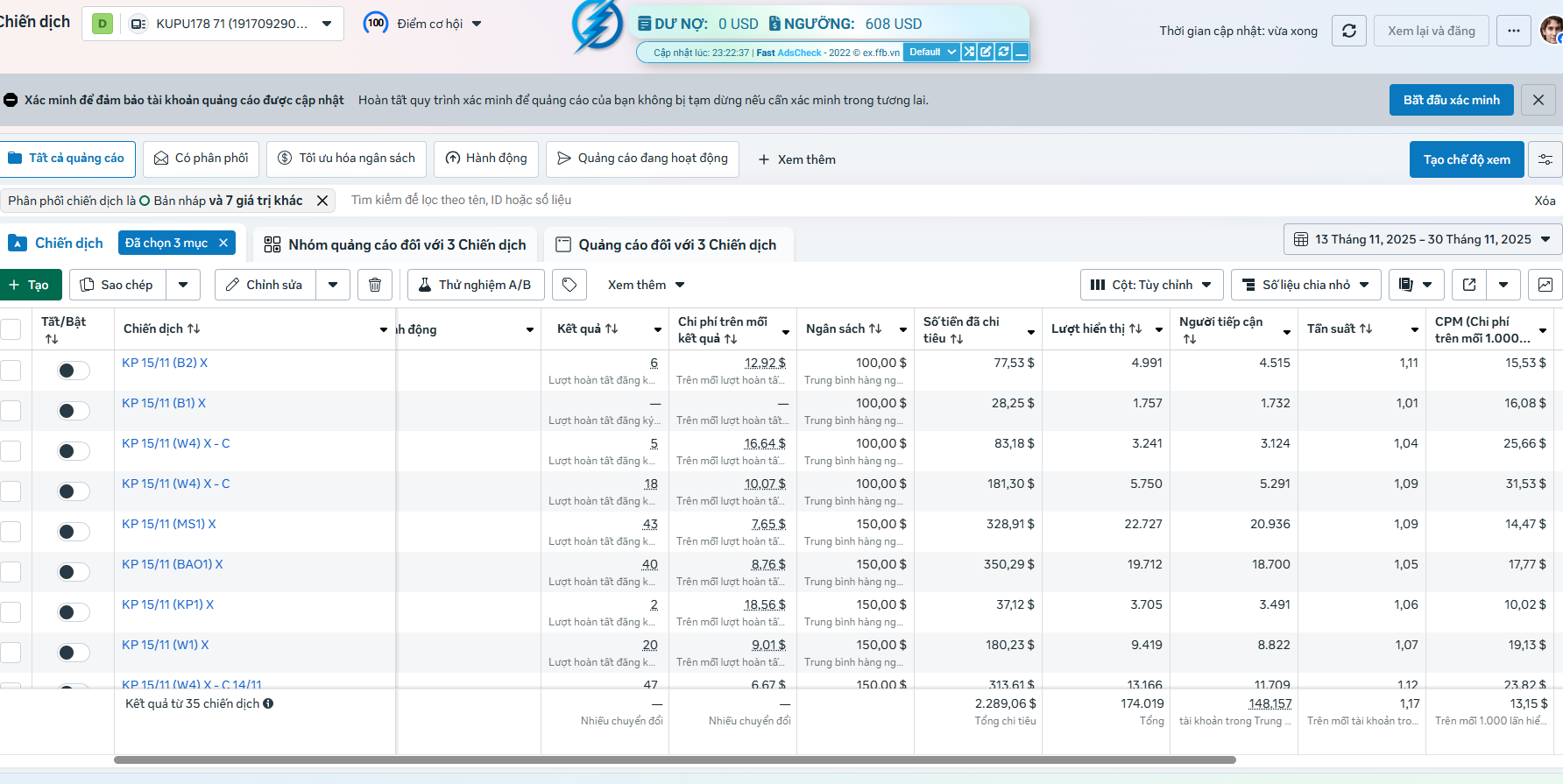Click the Chỉnh sửa button

(265, 285)
